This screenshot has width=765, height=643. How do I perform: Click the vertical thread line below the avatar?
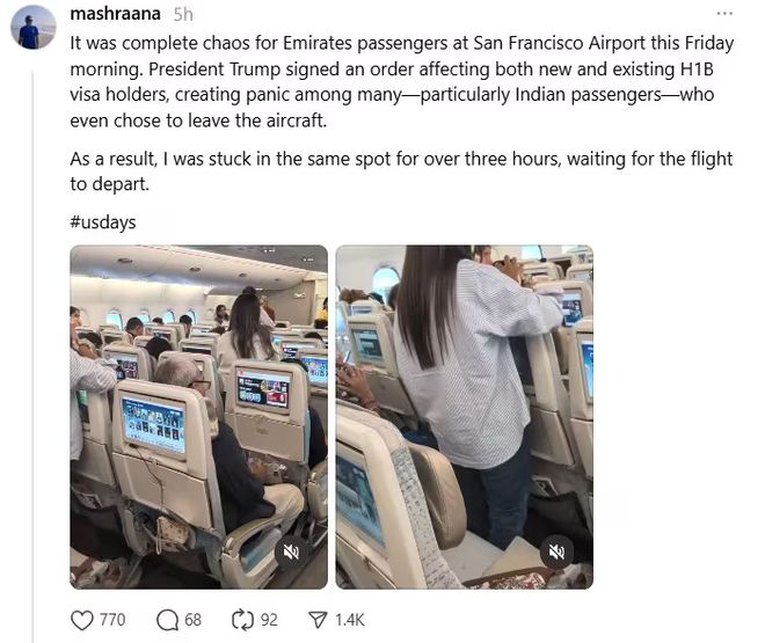(33, 356)
